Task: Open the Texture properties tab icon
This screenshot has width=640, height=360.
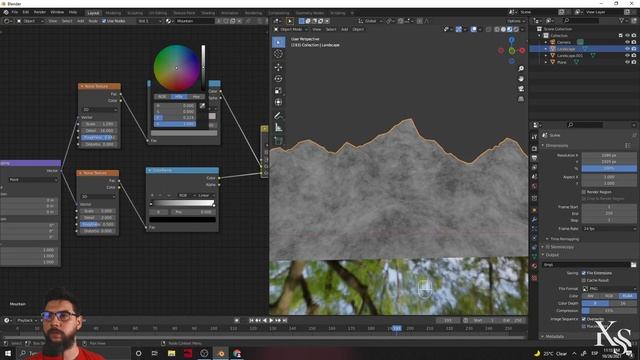Action: point(534,278)
